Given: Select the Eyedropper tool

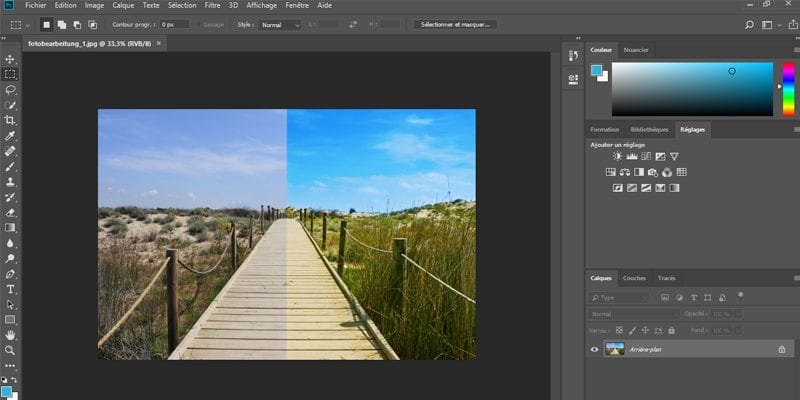Looking at the screenshot, I should coord(10,136).
